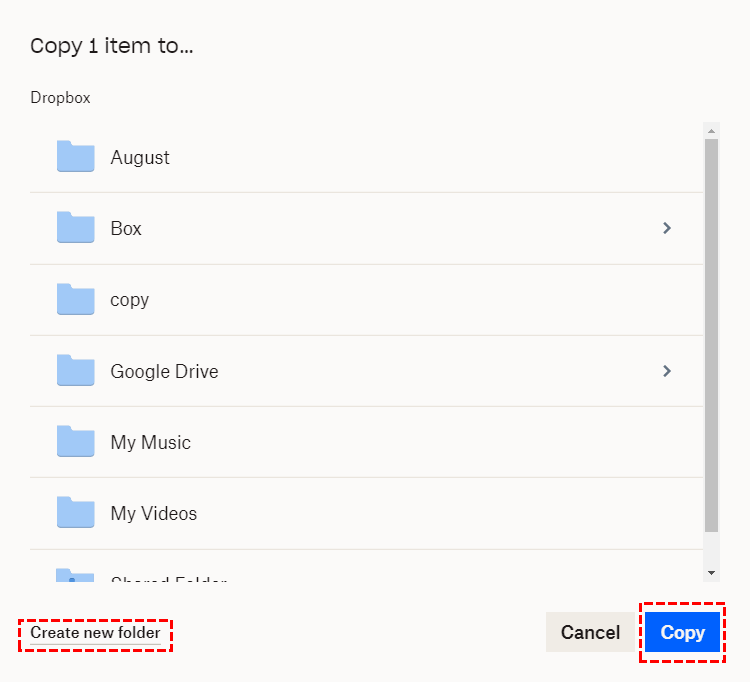Cancel the copy dialog

coord(590,633)
